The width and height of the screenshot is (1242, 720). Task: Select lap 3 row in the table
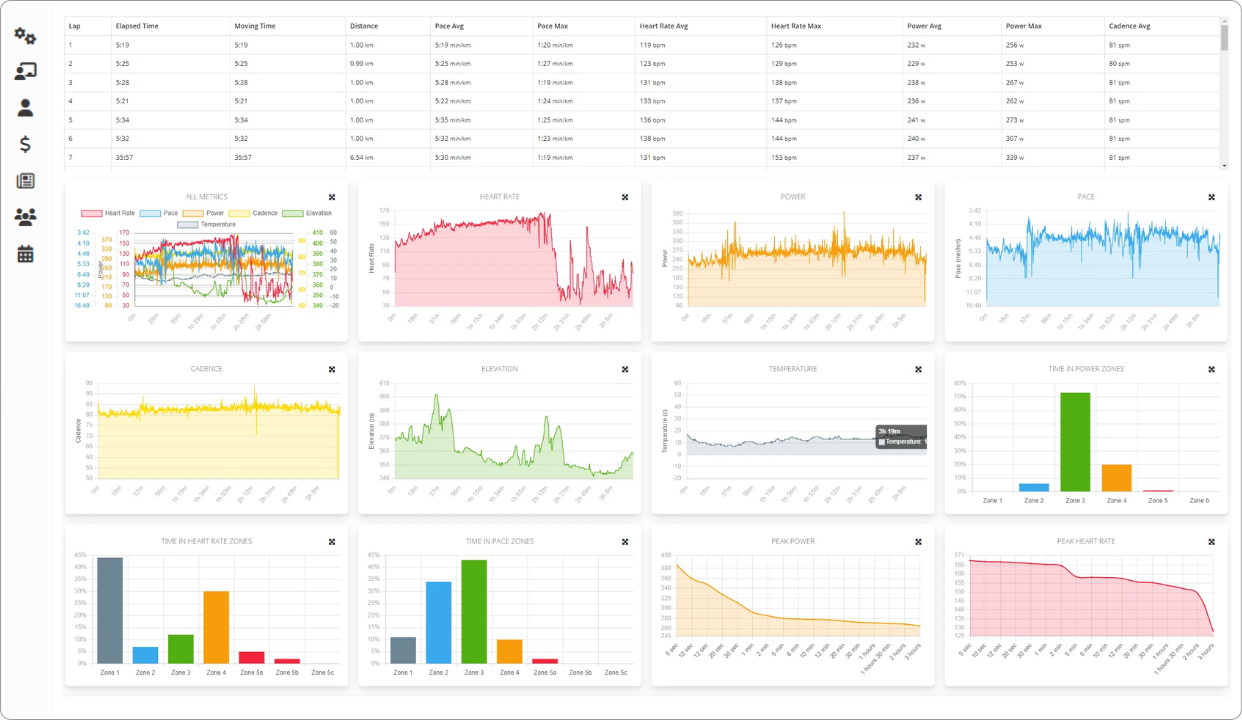click(x=400, y=81)
